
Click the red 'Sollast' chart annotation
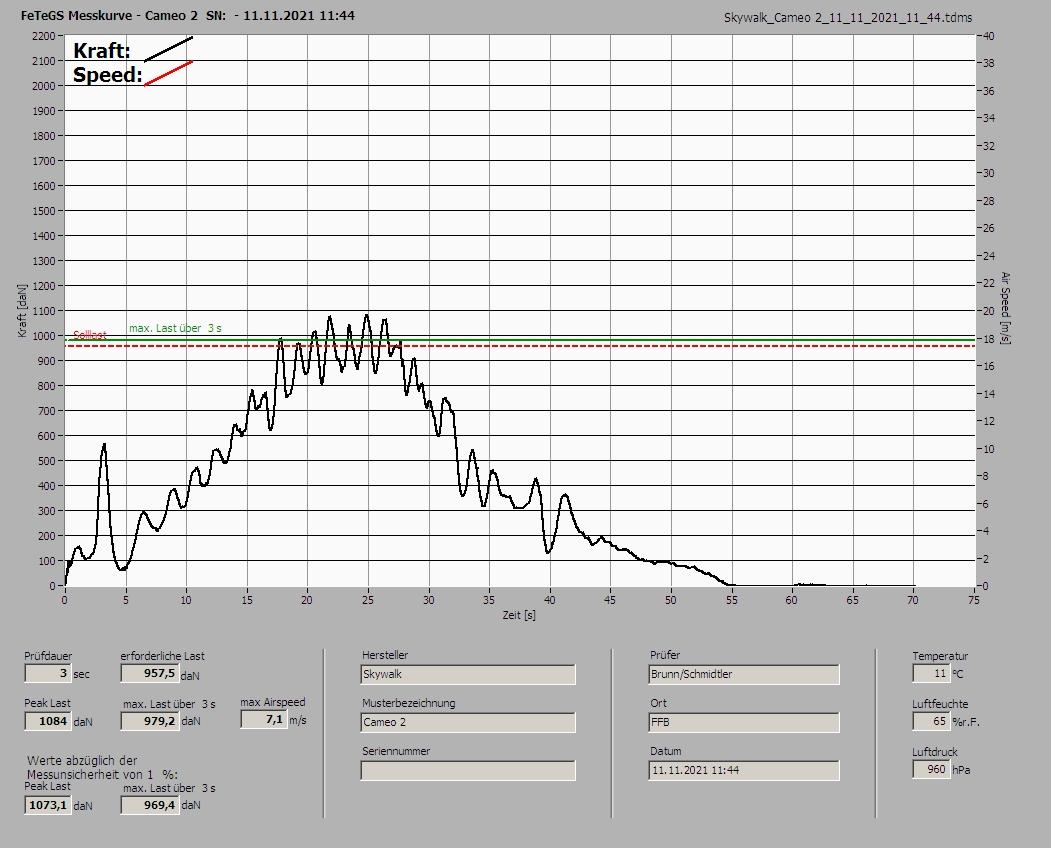point(90,335)
